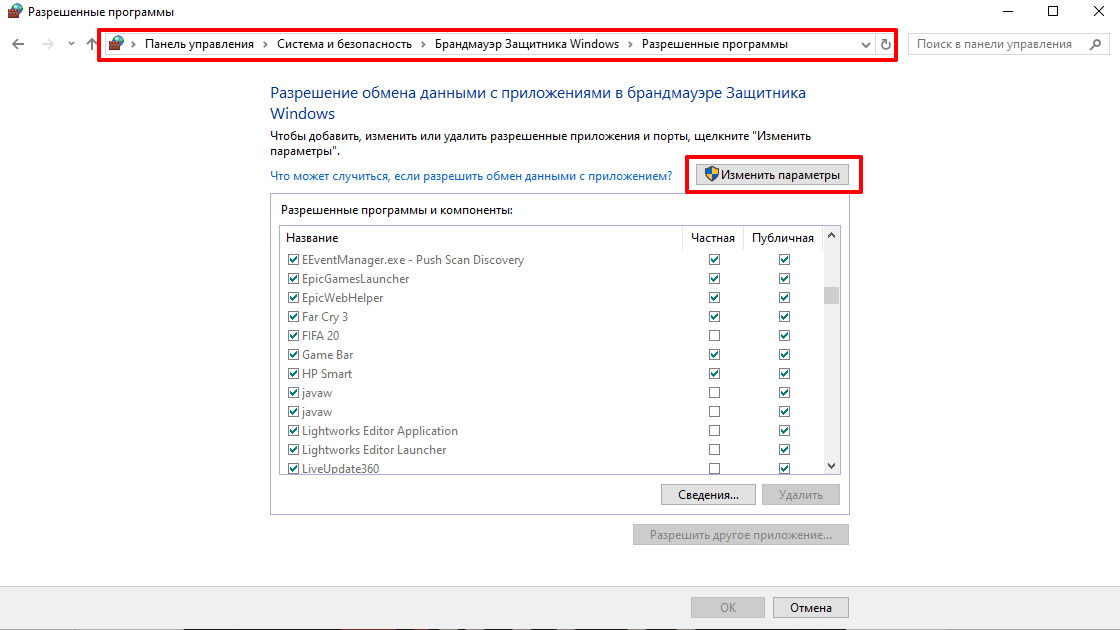Select LiveUpdate360 row name
Screen dimensions: 1120x630
(340, 469)
